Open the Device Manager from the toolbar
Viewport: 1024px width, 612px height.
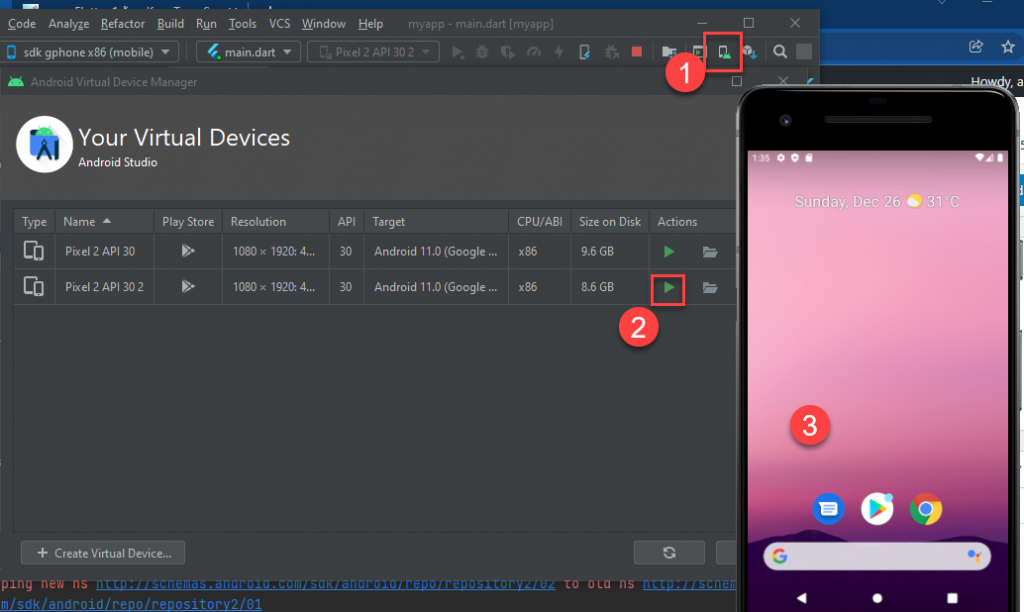coord(722,51)
